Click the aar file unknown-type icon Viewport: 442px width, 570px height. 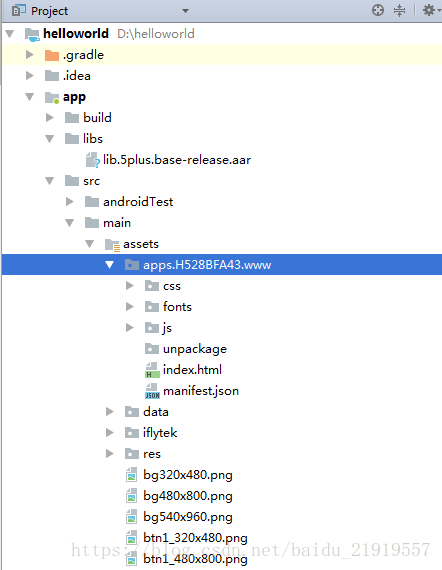[92, 160]
